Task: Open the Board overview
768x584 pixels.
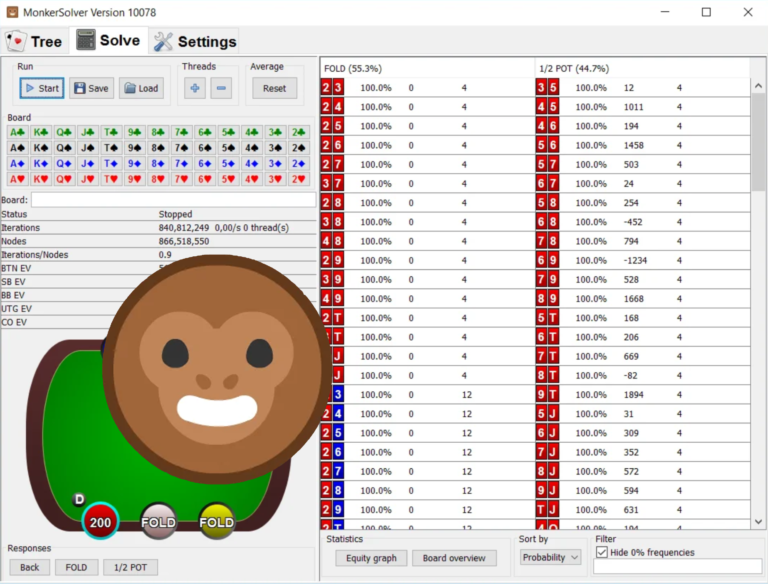Action: [454, 558]
